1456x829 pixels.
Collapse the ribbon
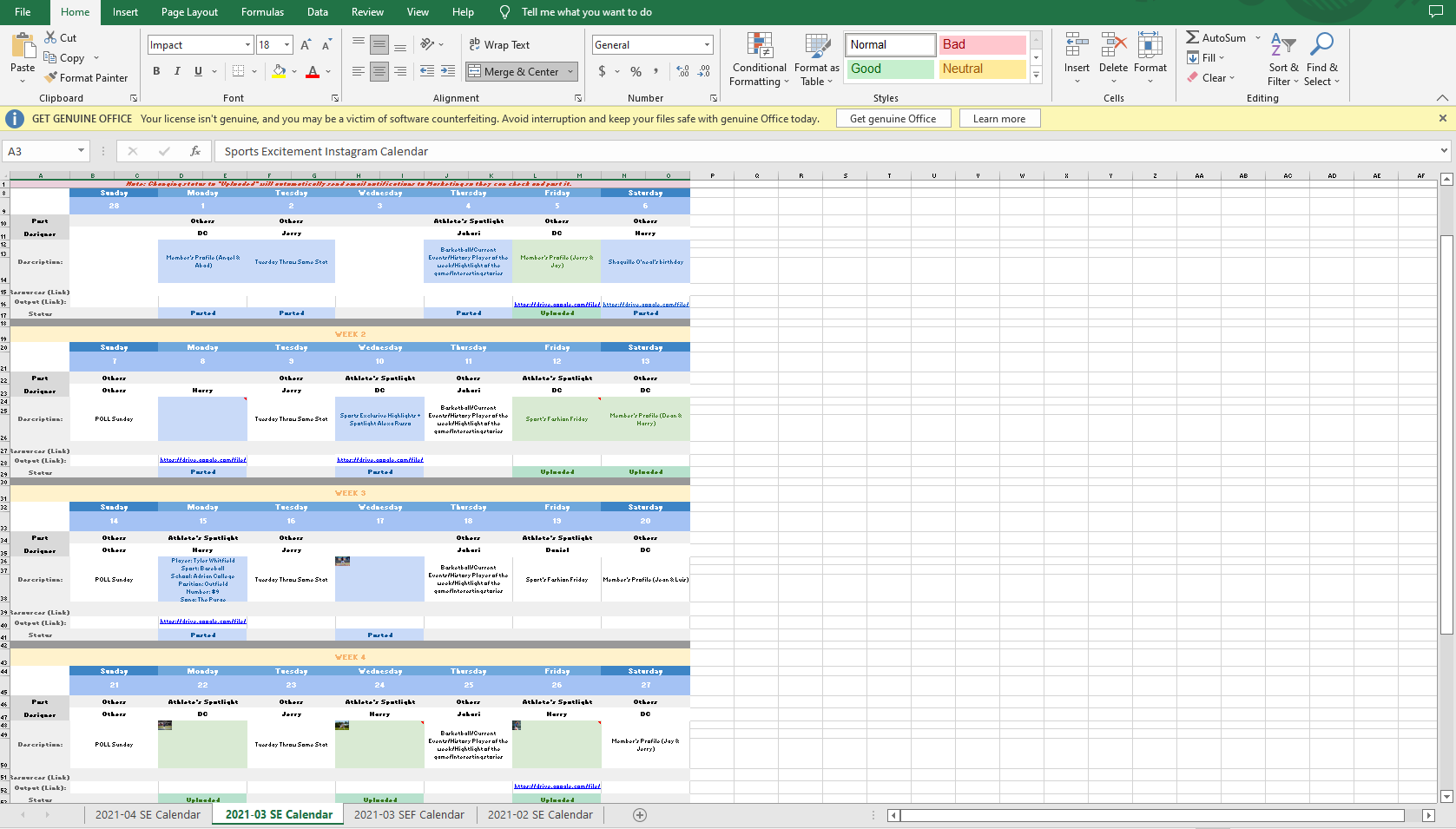click(1442, 98)
